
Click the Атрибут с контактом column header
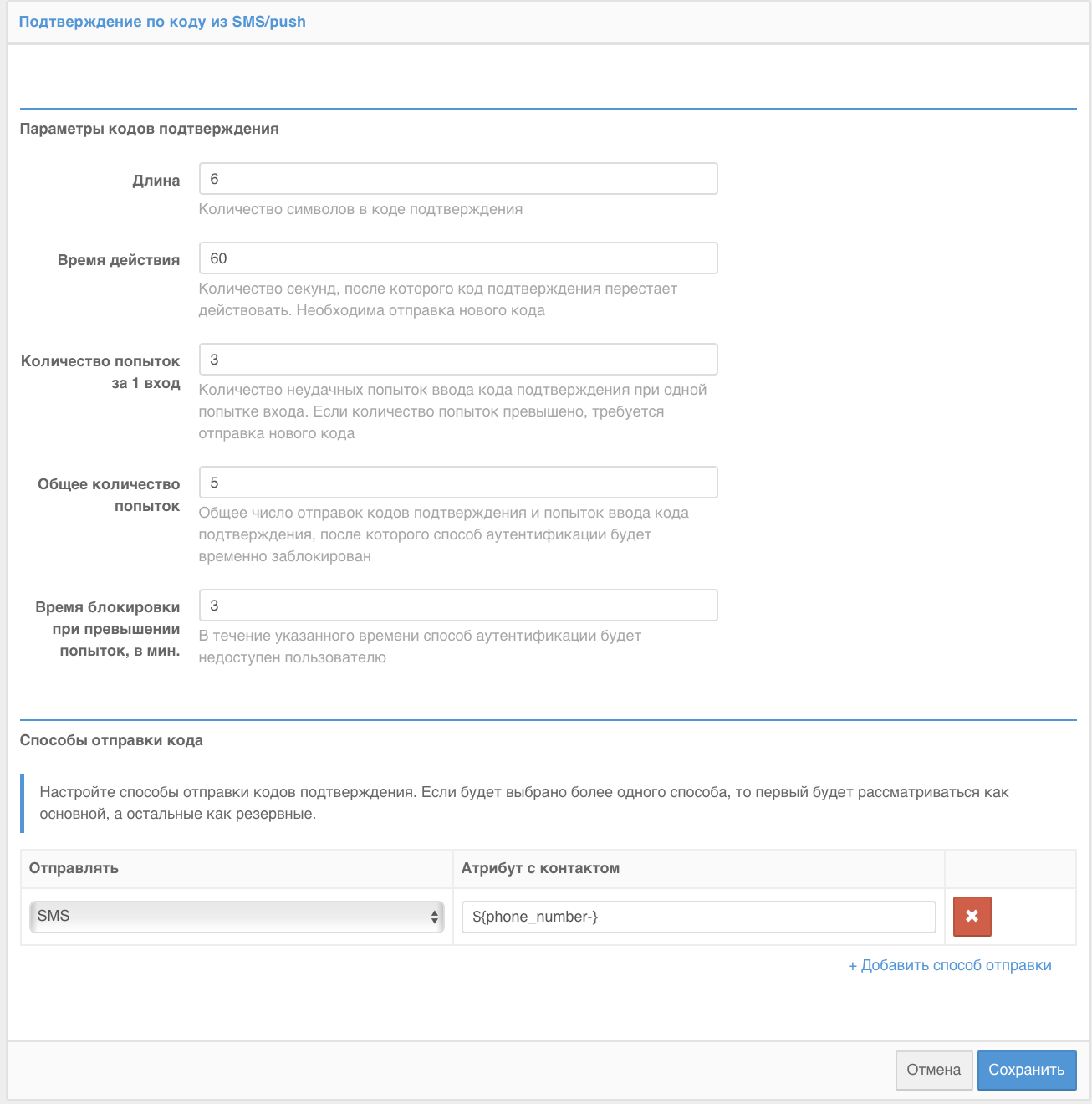(540, 868)
